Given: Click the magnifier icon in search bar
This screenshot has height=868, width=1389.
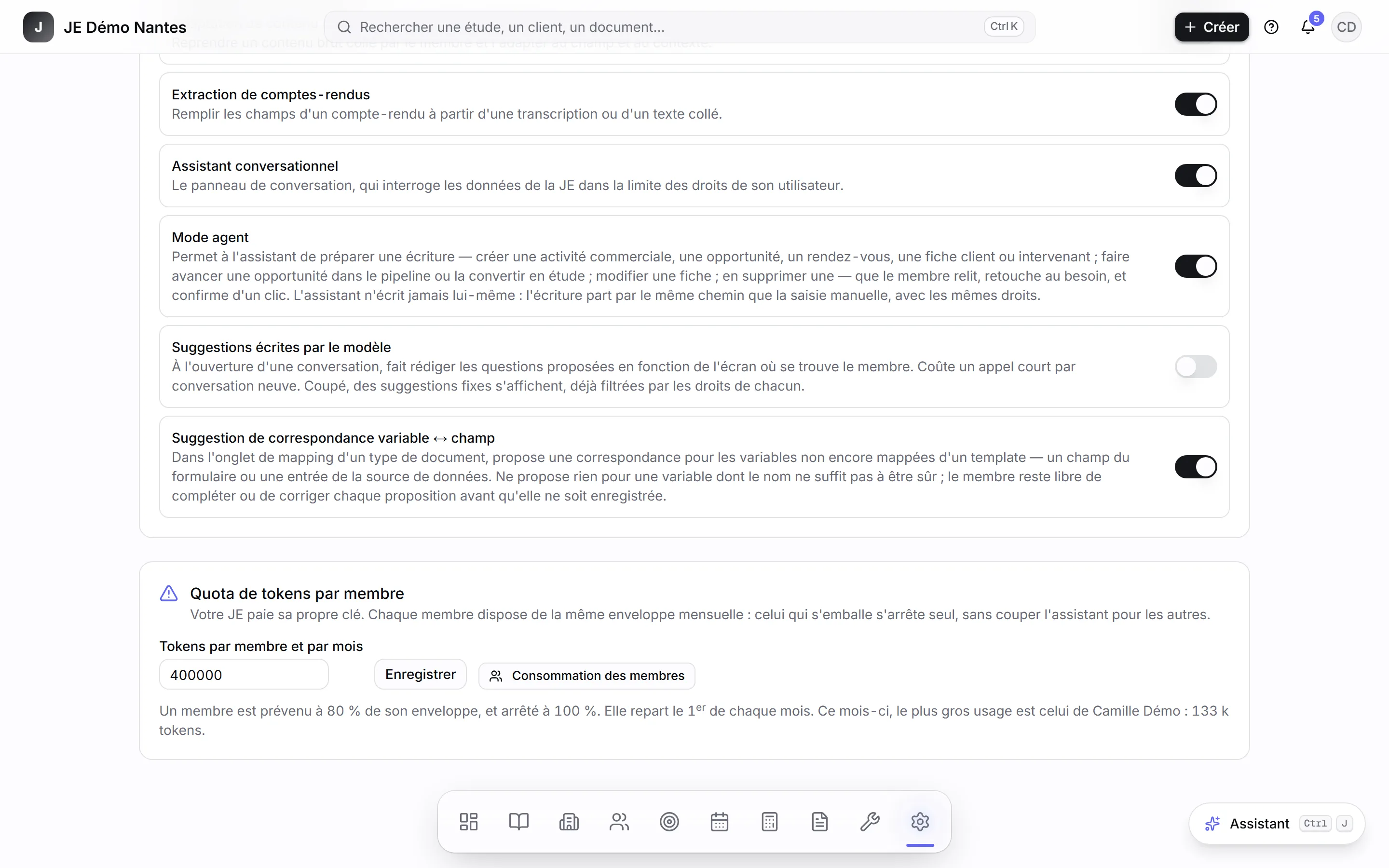Looking at the screenshot, I should (x=344, y=27).
